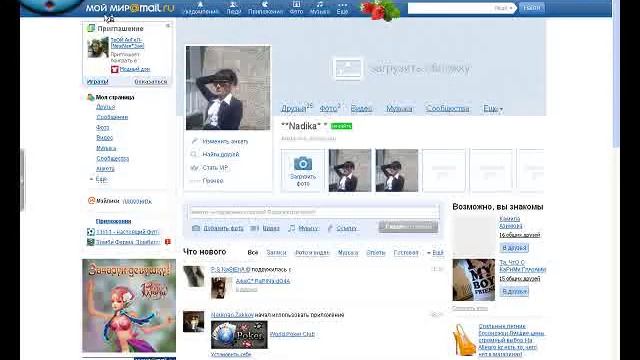
Task: Select the Записи filter in Что нового
Action: (276, 253)
